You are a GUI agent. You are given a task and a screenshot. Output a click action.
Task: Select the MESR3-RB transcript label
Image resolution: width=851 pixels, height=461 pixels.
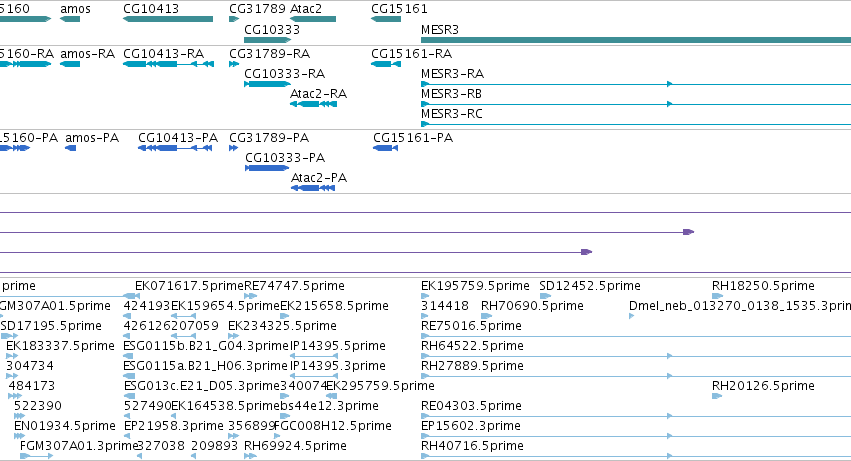click(452, 94)
